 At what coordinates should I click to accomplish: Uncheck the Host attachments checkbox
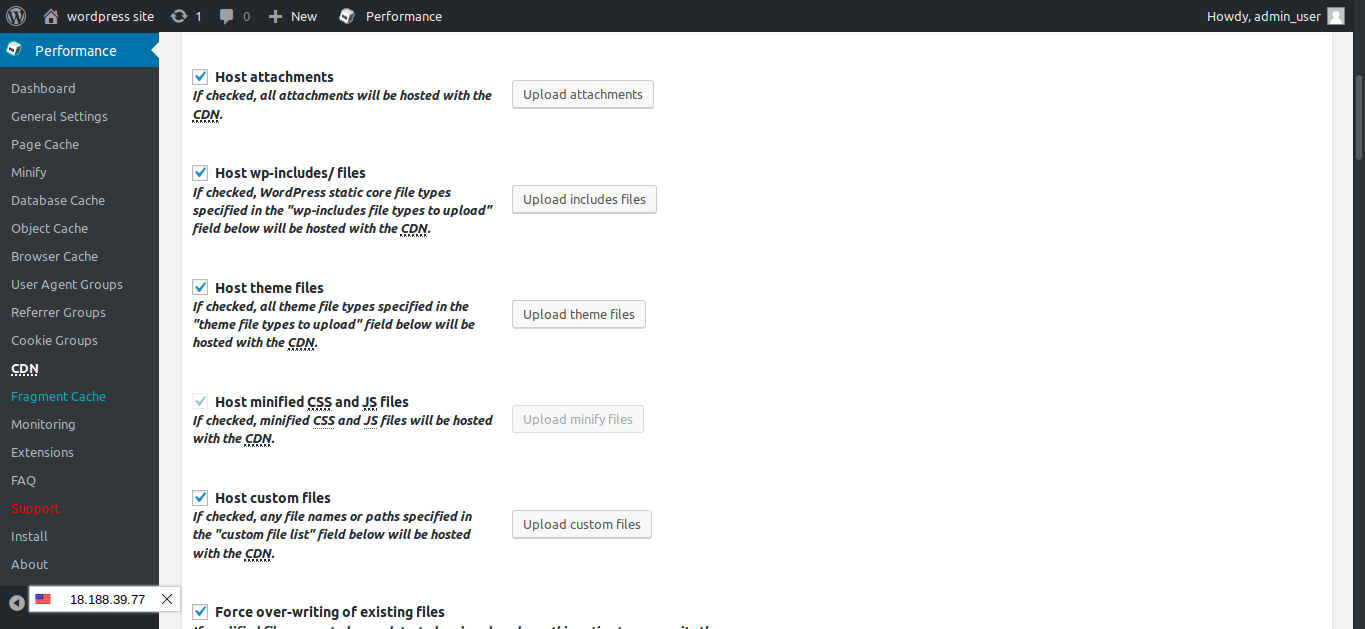(200, 77)
